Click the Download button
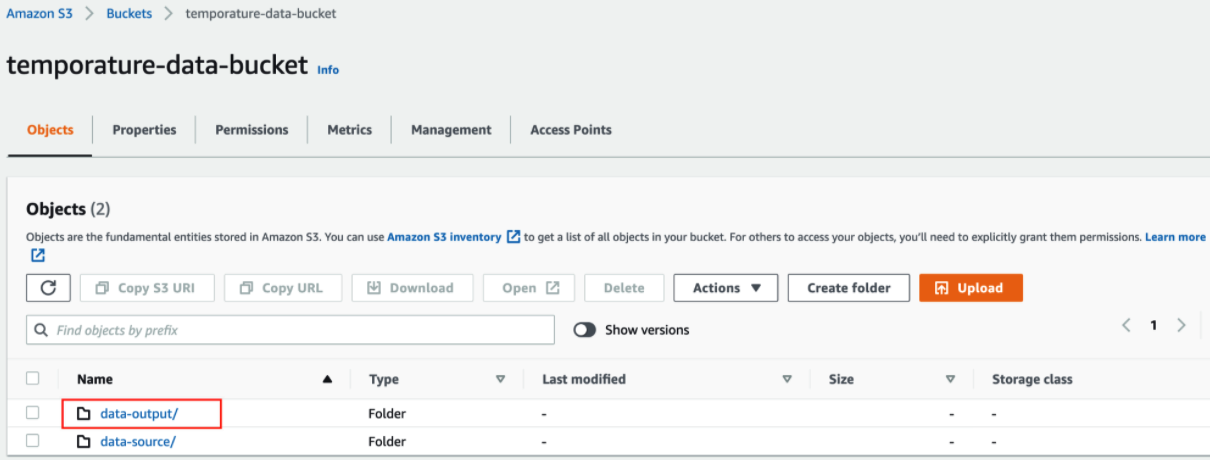 click(x=411, y=288)
